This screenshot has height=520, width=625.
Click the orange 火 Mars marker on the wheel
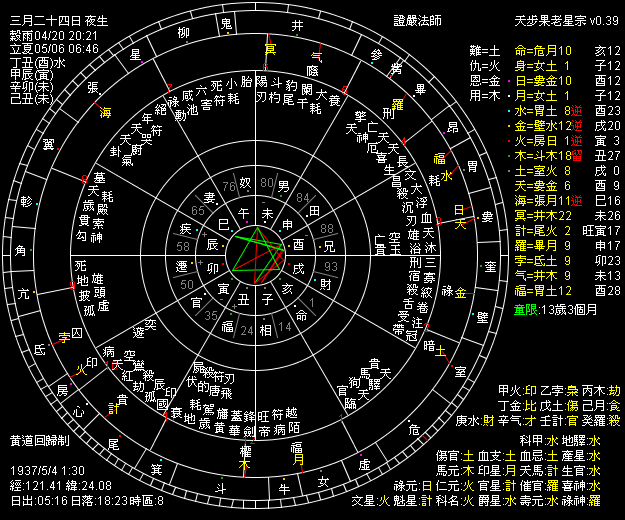tap(80, 380)
